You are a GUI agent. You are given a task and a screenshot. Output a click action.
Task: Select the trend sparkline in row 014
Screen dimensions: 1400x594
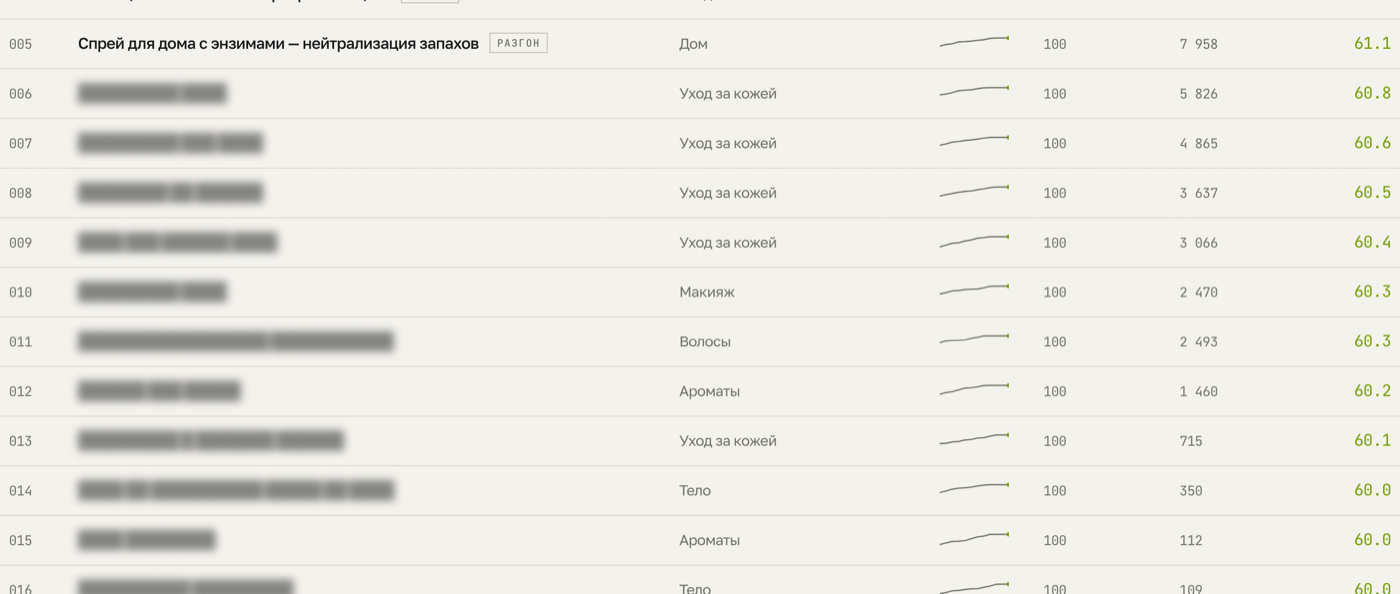(x=974, y=488)
